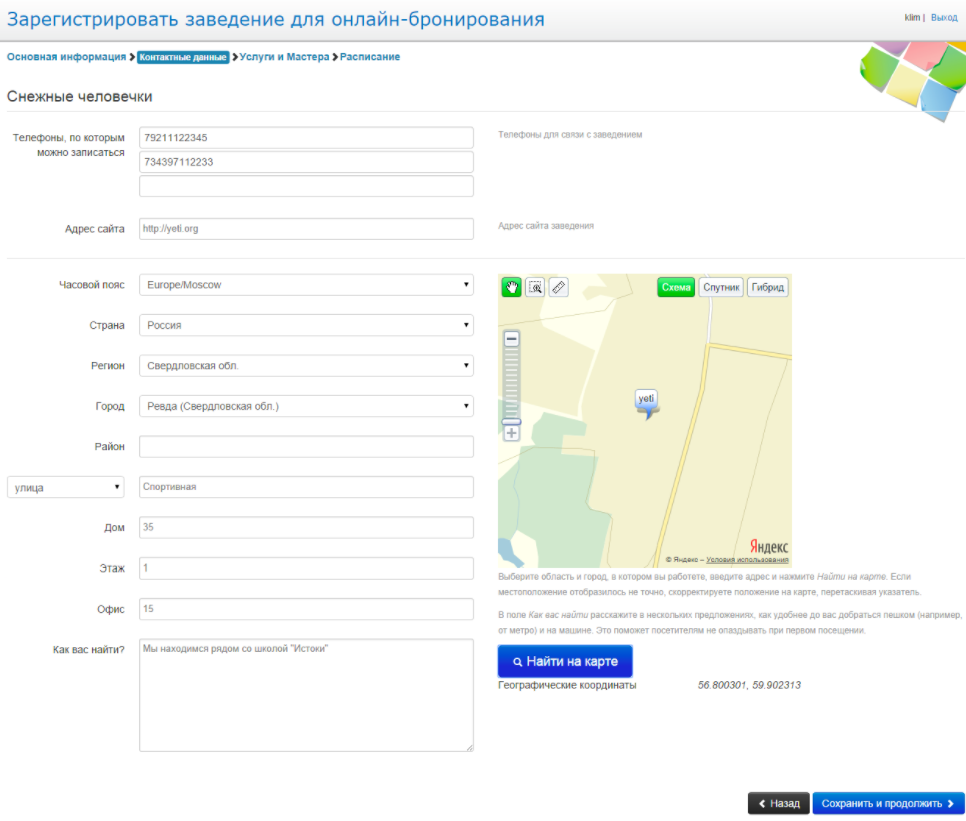
Task: Click the klim username link
Action: tap(912, 18)
